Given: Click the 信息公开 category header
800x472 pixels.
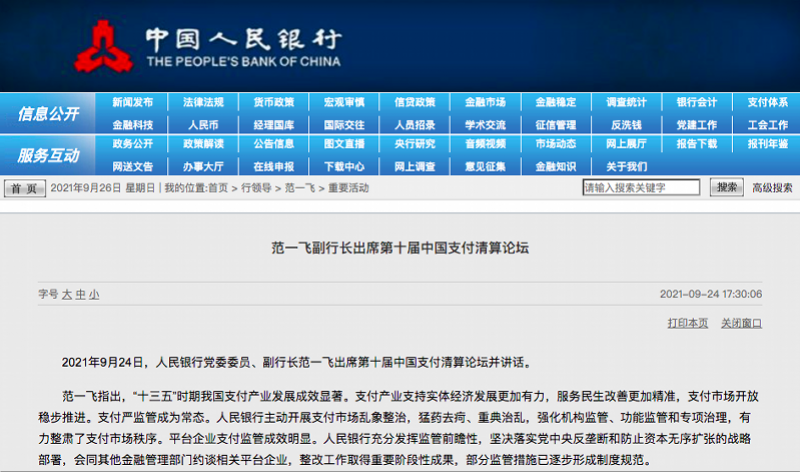Looking at the screenshot, I should coord(48,113).
